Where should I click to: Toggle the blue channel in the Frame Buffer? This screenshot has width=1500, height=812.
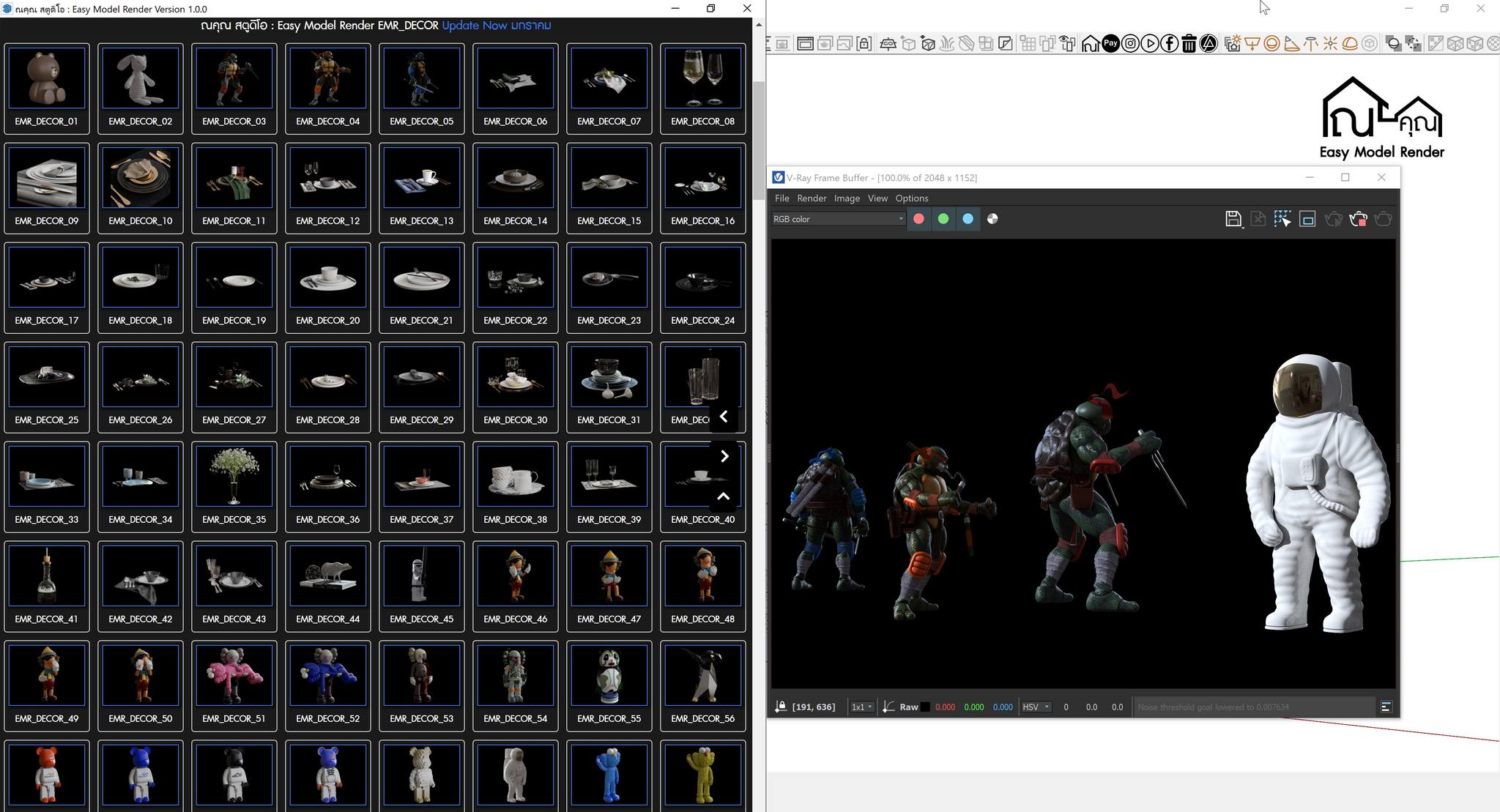point(968,219)
